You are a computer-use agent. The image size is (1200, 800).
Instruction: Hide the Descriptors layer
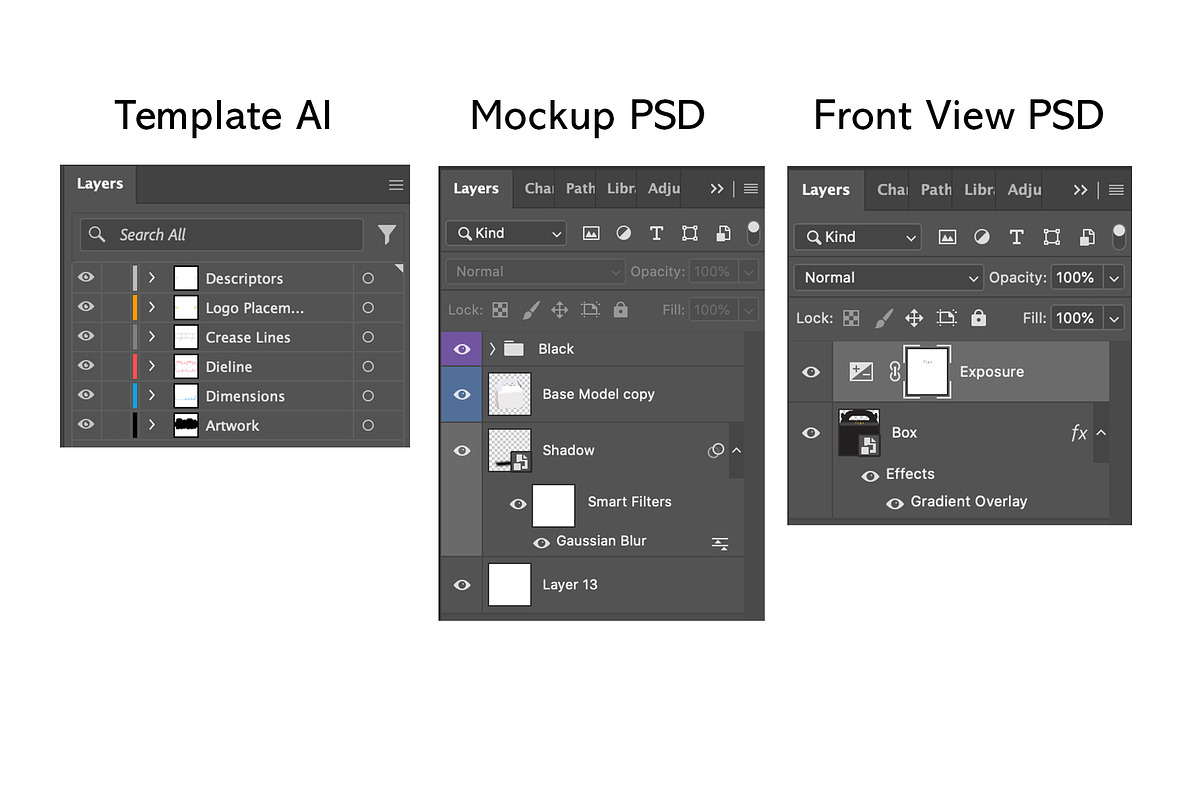86,278
